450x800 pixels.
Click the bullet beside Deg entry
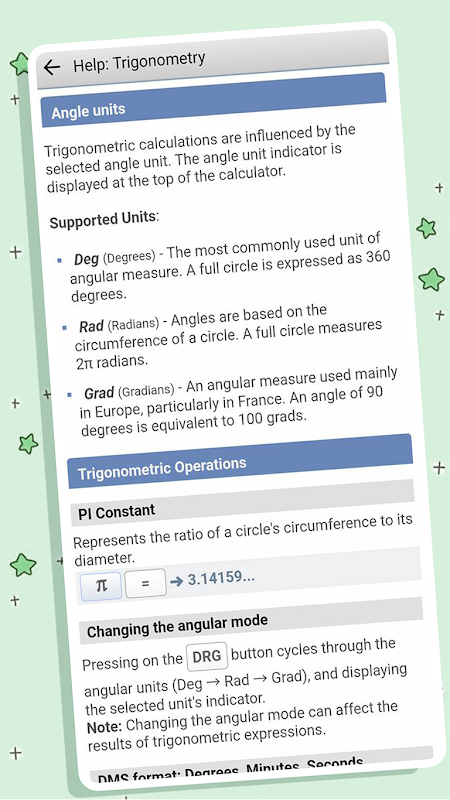click(60, 260)
